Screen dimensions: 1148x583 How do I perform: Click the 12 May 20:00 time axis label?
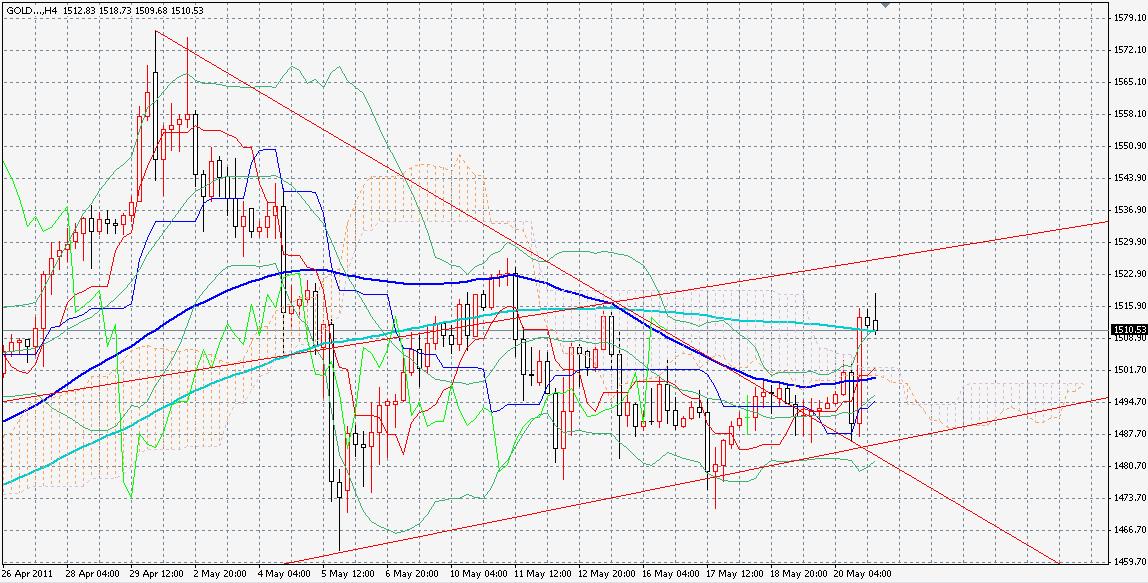[x=605, y=573]
